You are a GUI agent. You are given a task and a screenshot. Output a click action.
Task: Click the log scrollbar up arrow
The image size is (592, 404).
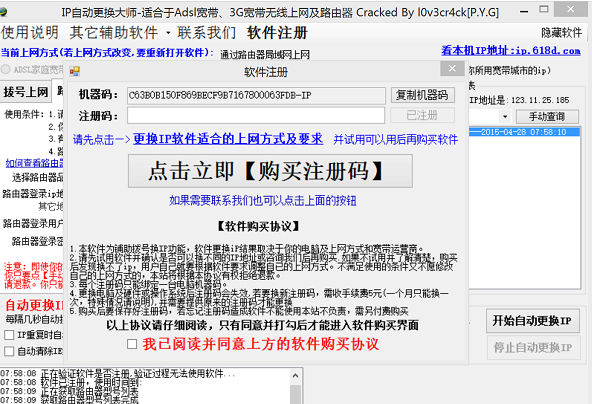pyautogui.click(x=295, y=376)
